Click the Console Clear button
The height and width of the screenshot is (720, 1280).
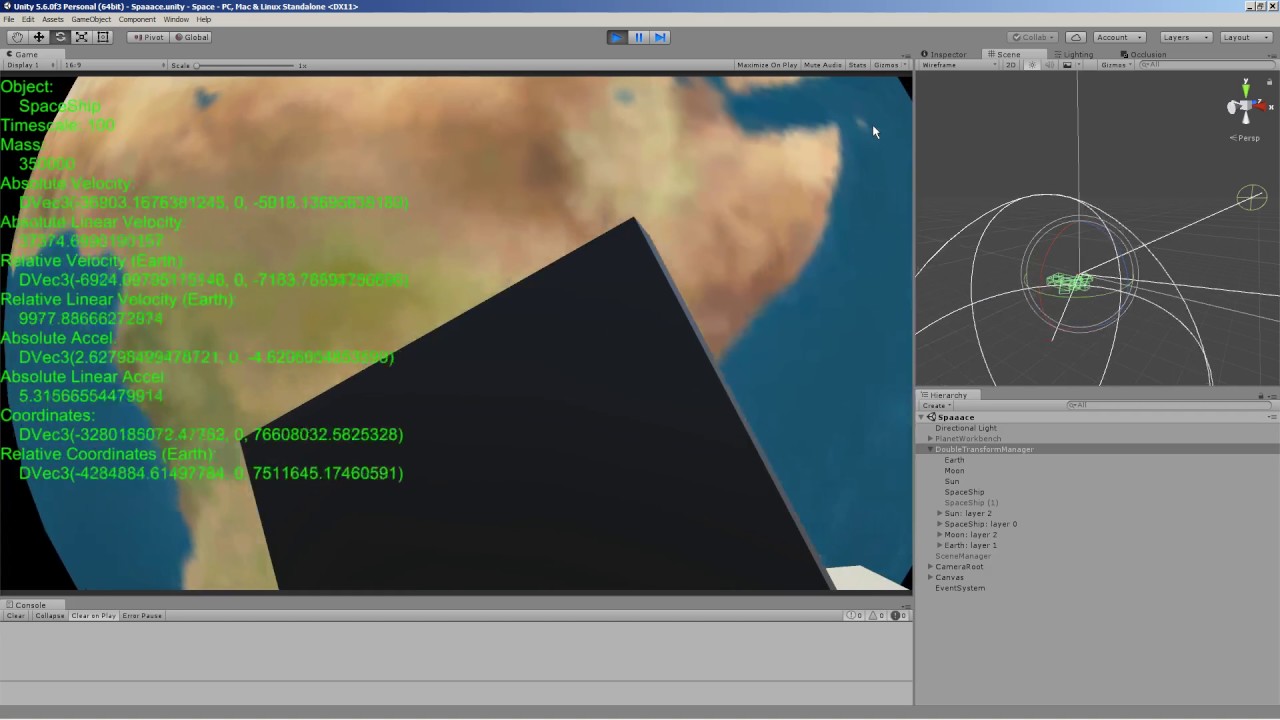point(16,616)
